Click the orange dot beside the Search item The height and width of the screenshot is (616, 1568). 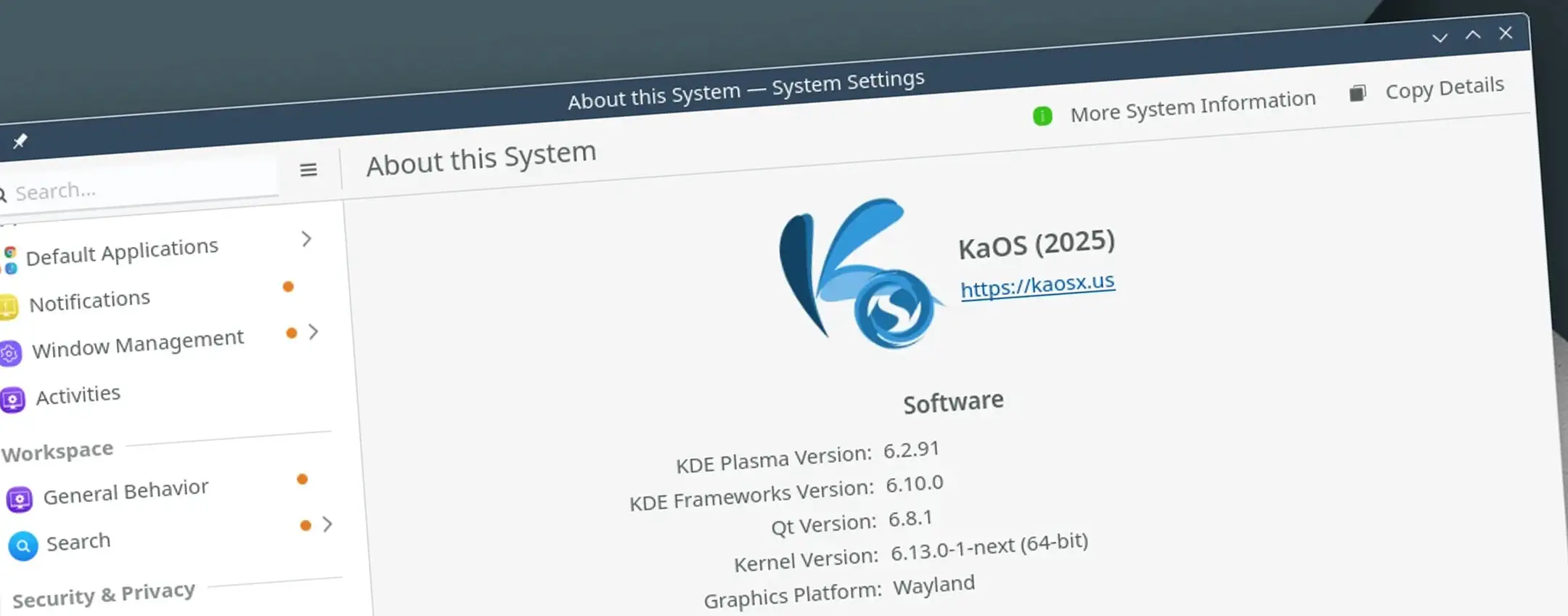[x=306, y=525]
